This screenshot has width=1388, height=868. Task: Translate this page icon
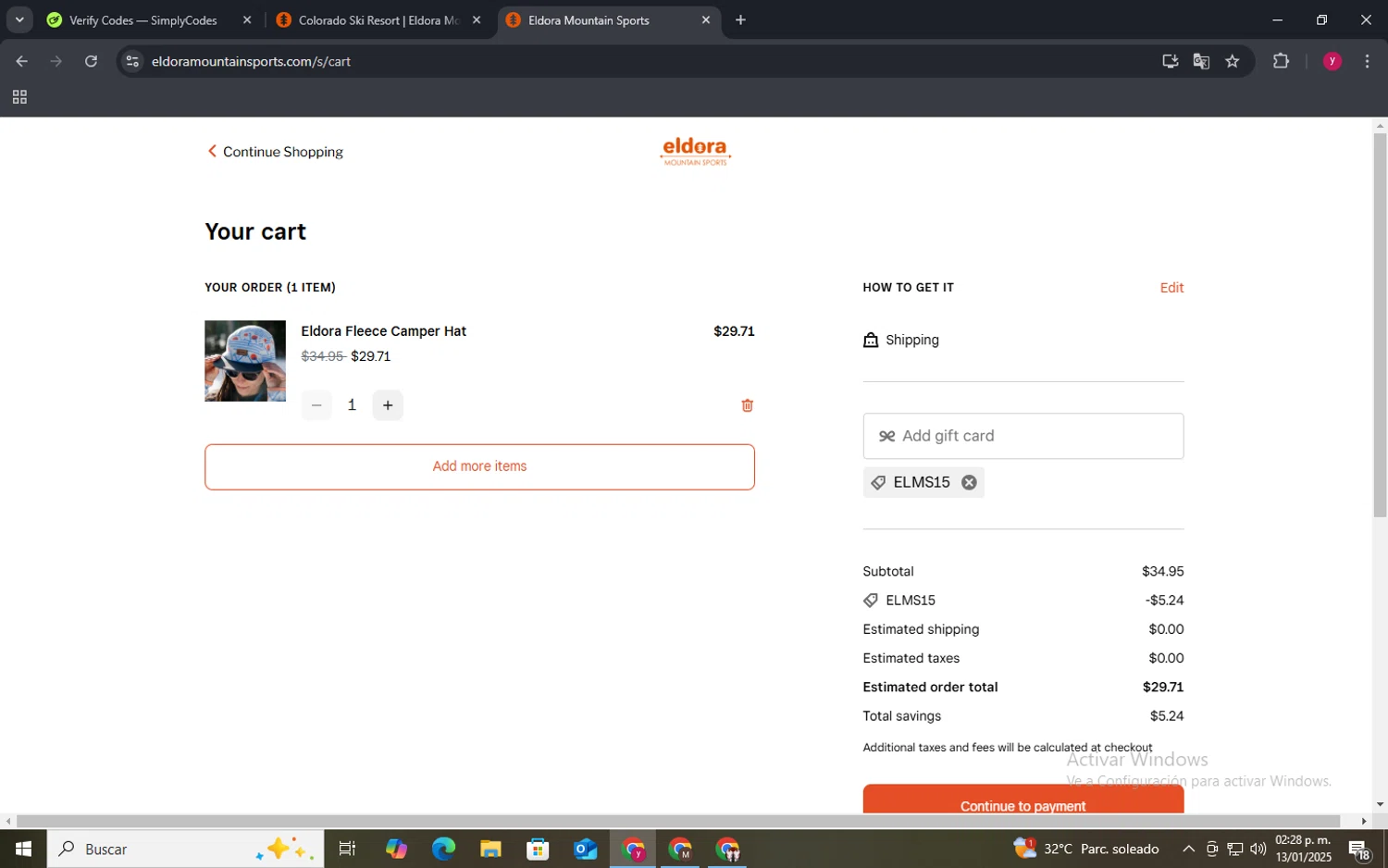pos(1201,61)
